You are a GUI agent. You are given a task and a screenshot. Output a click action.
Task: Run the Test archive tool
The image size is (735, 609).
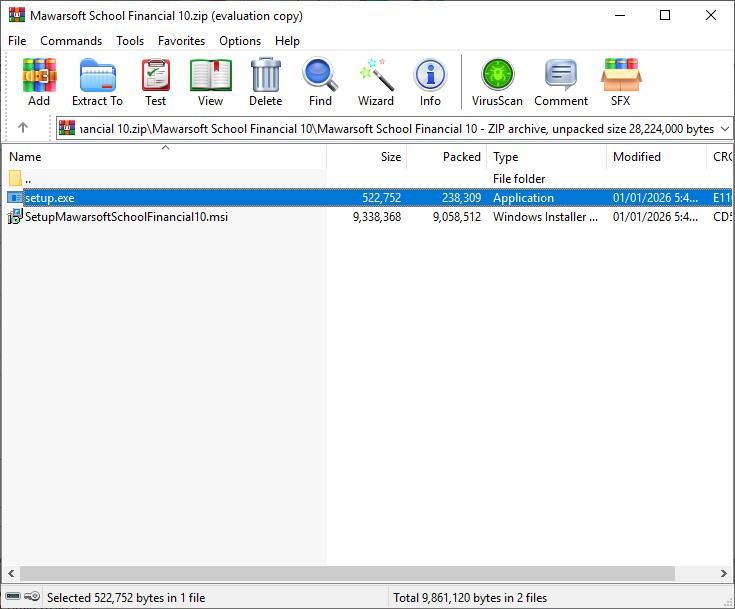click(155, 82)
